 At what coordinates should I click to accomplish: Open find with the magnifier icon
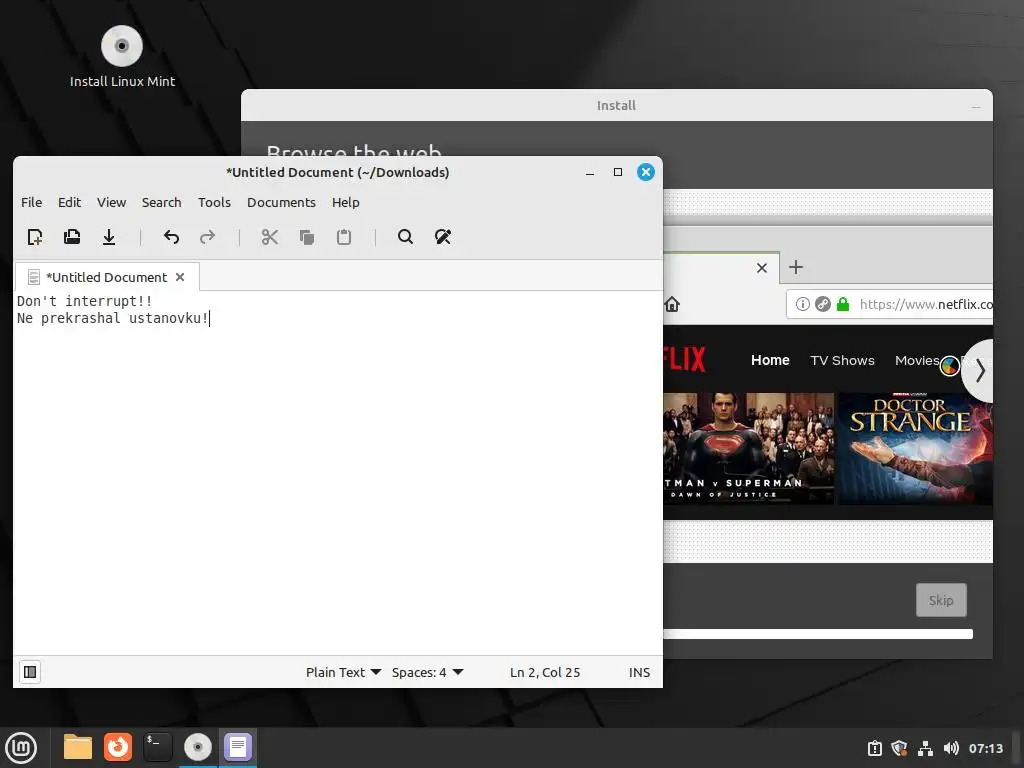406,236
